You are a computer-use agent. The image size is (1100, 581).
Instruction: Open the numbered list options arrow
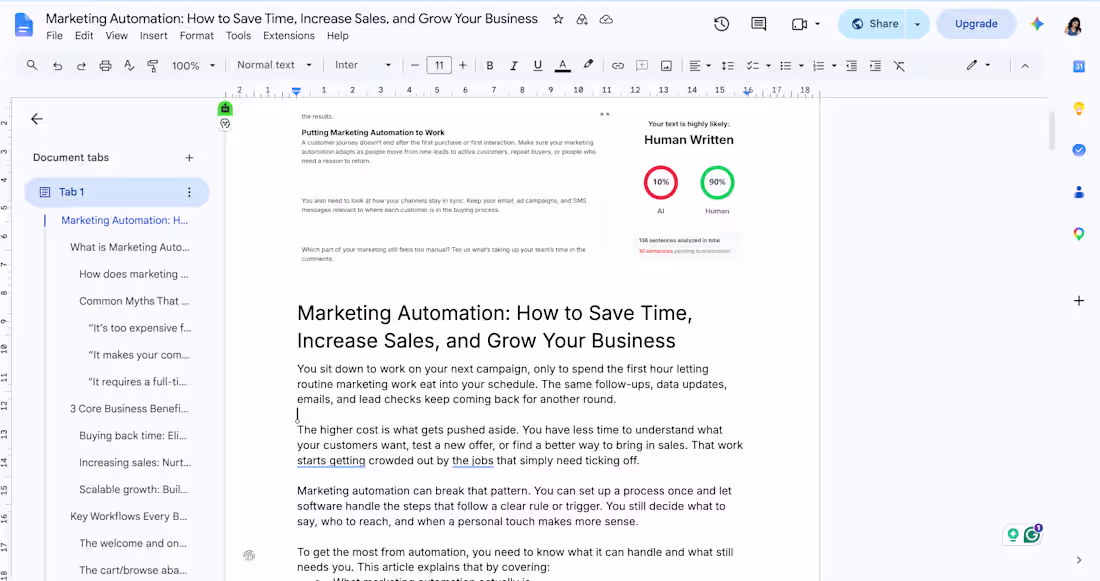(834, 65)
